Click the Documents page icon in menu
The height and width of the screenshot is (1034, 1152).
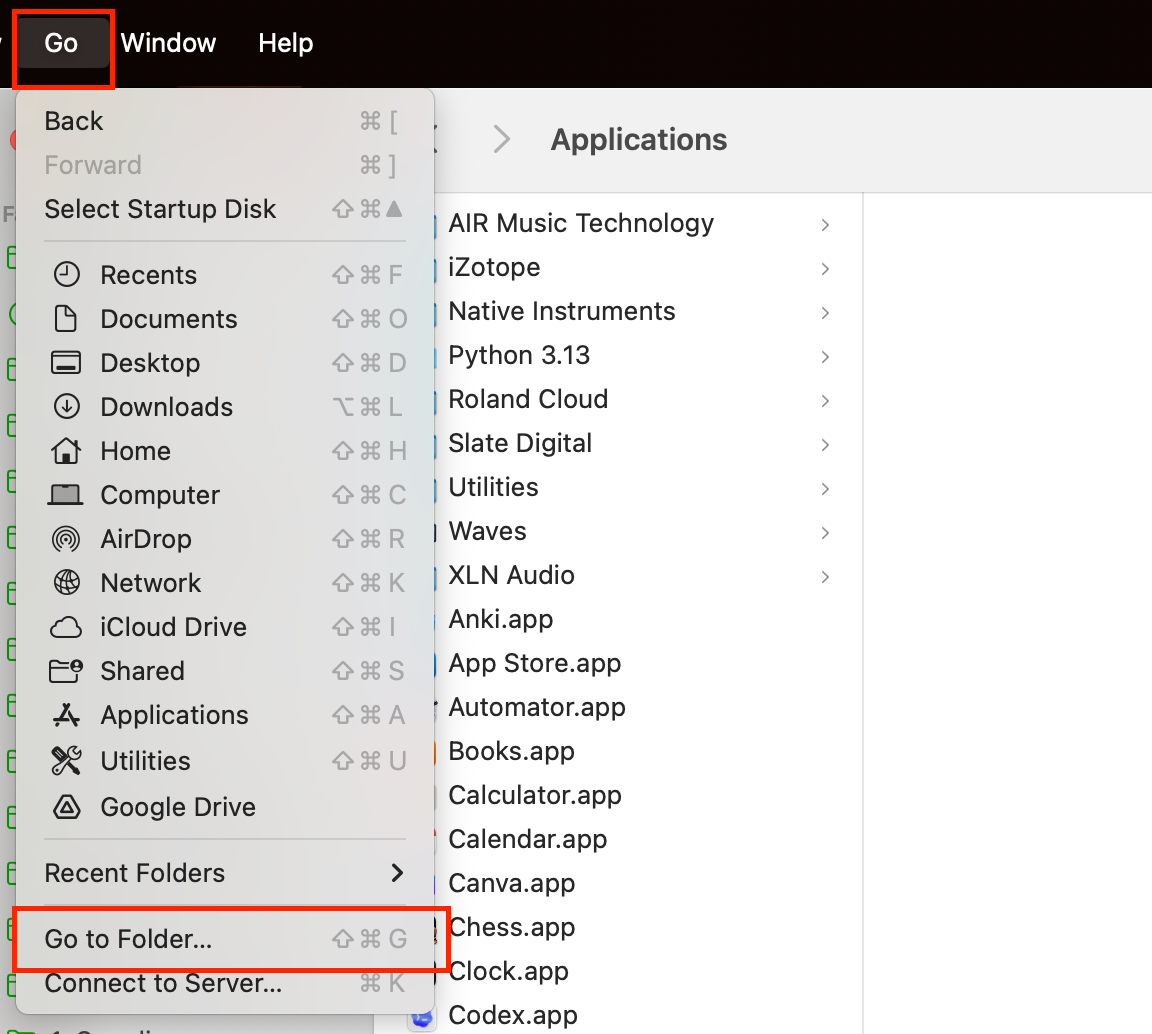click(x=66, y=319)
